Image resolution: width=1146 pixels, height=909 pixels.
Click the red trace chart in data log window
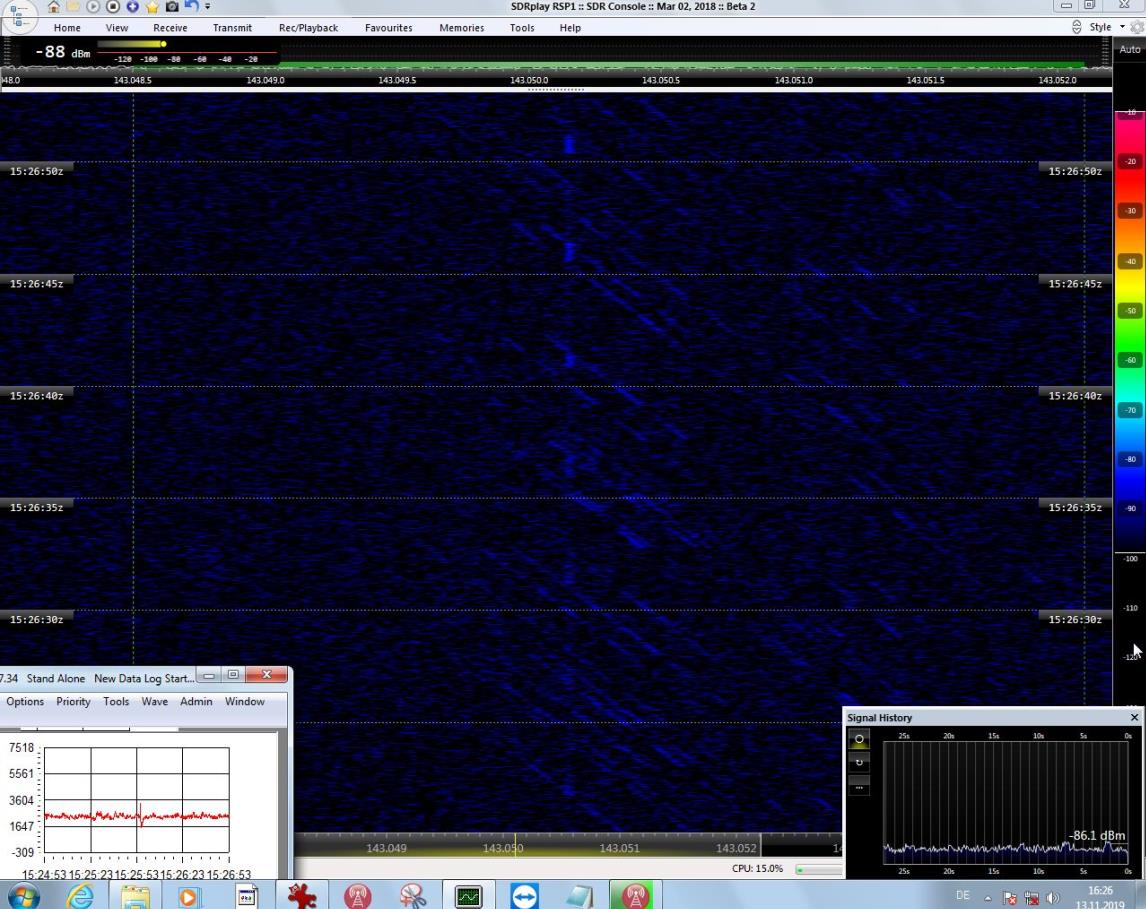137,800
